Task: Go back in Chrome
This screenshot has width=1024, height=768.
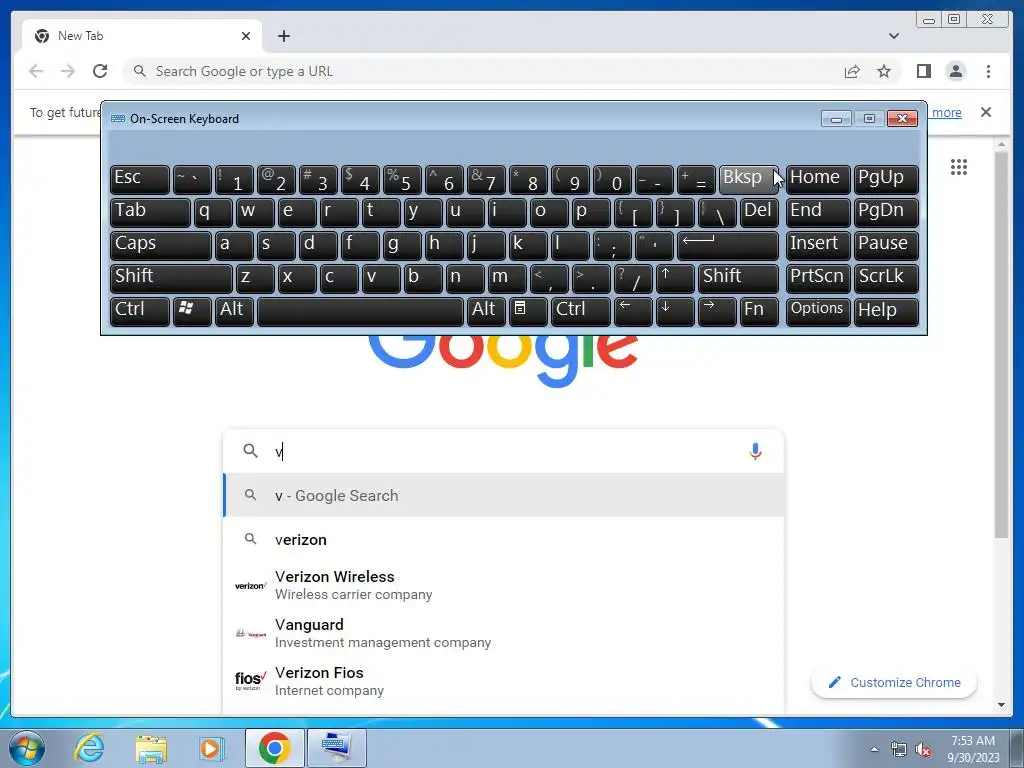Action: click(x=36, y=71)
